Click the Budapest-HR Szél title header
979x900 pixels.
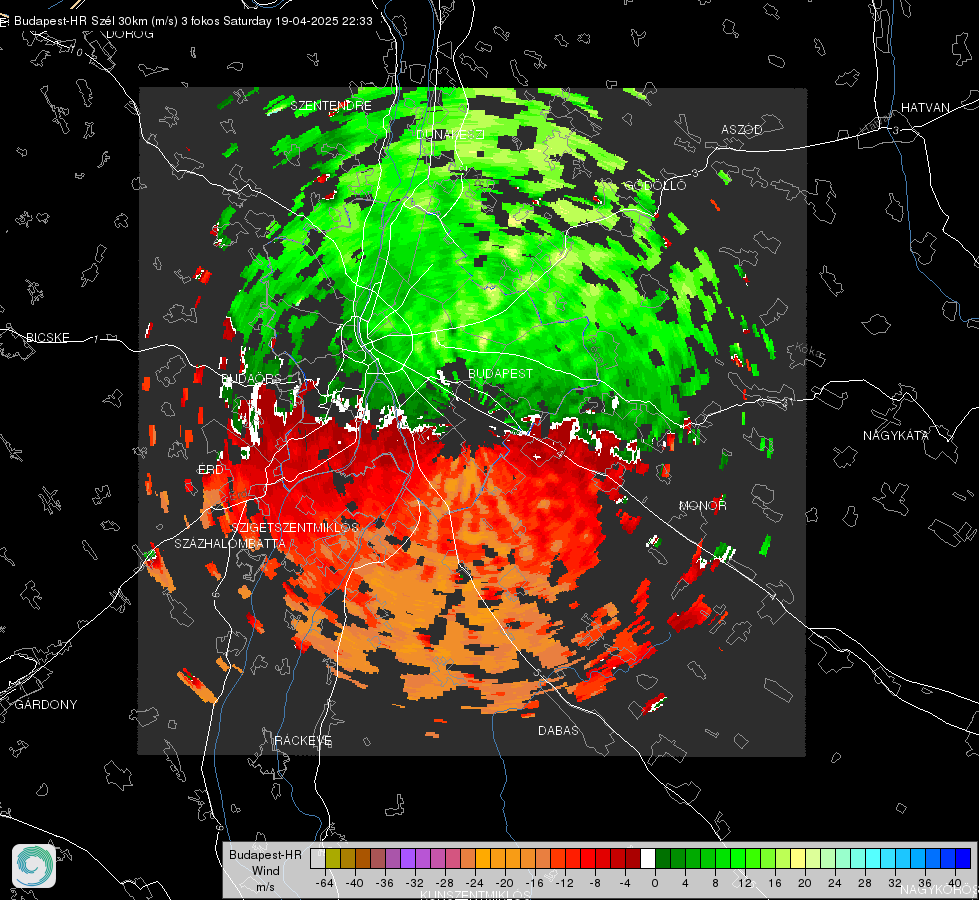pos(193,21)
